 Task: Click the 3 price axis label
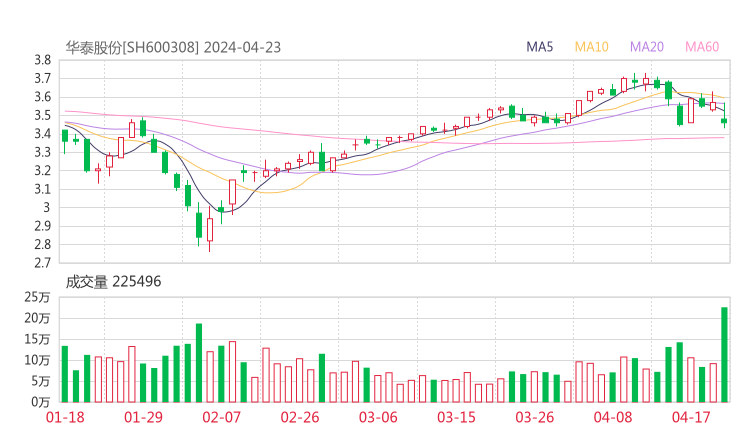[x=46, y=208]
